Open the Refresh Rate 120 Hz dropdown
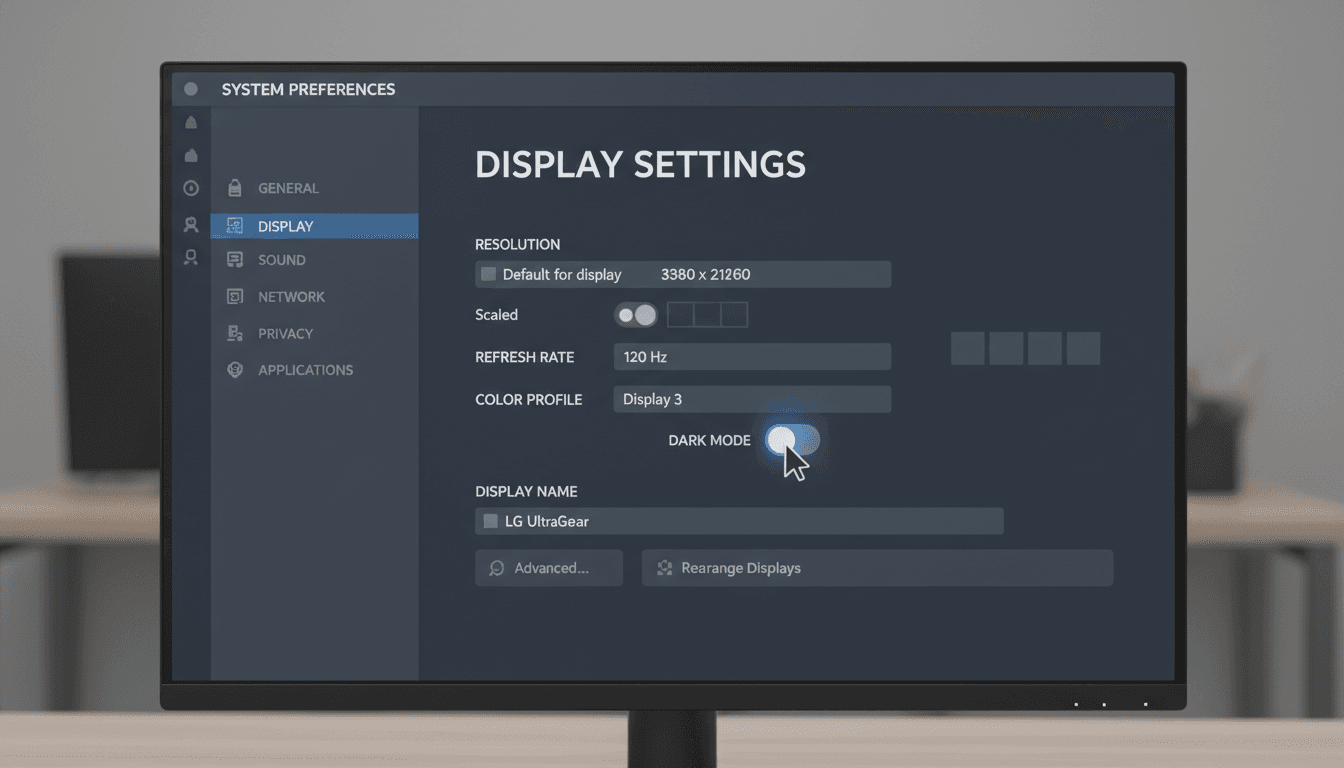The height and width of the screenshot is (768, 1344). click(x=752, y=356)
